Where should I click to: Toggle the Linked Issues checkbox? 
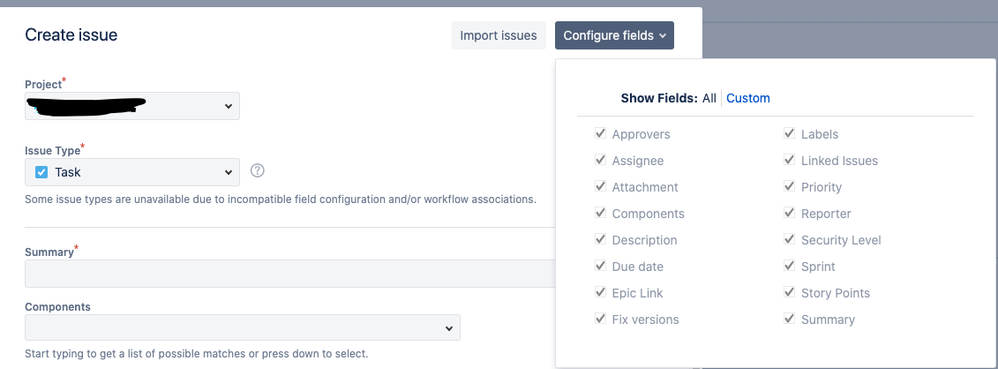(x=789, y=160)
